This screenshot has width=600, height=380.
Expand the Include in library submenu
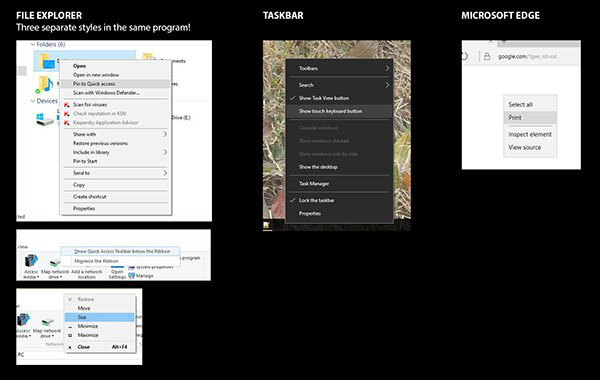(165, 152)
